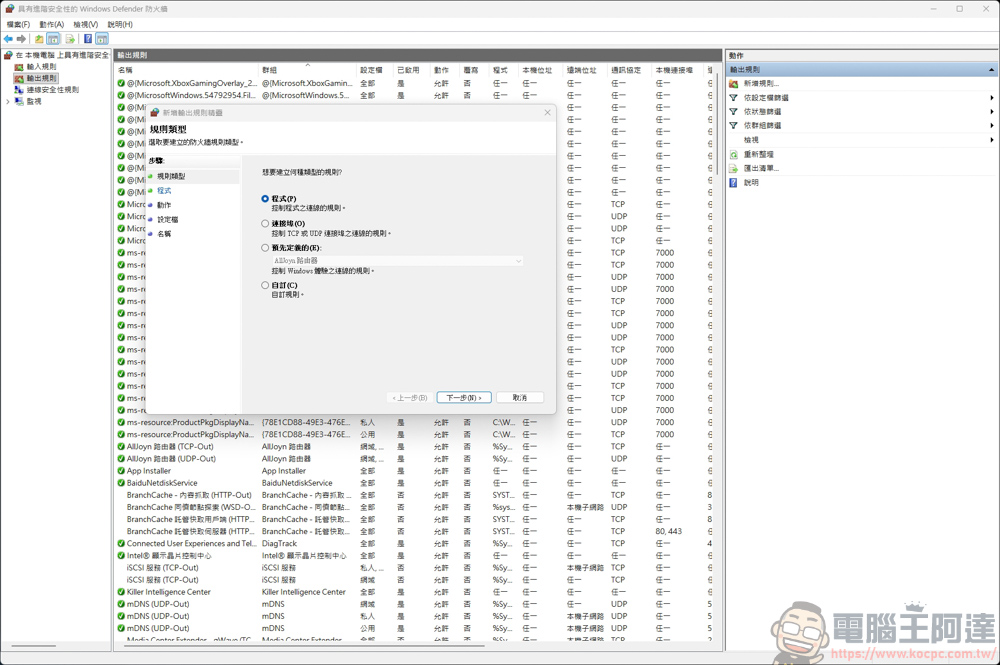1000x665 pixels.
Task: Click the toolbar export list icon
Action: coord(70,39)
